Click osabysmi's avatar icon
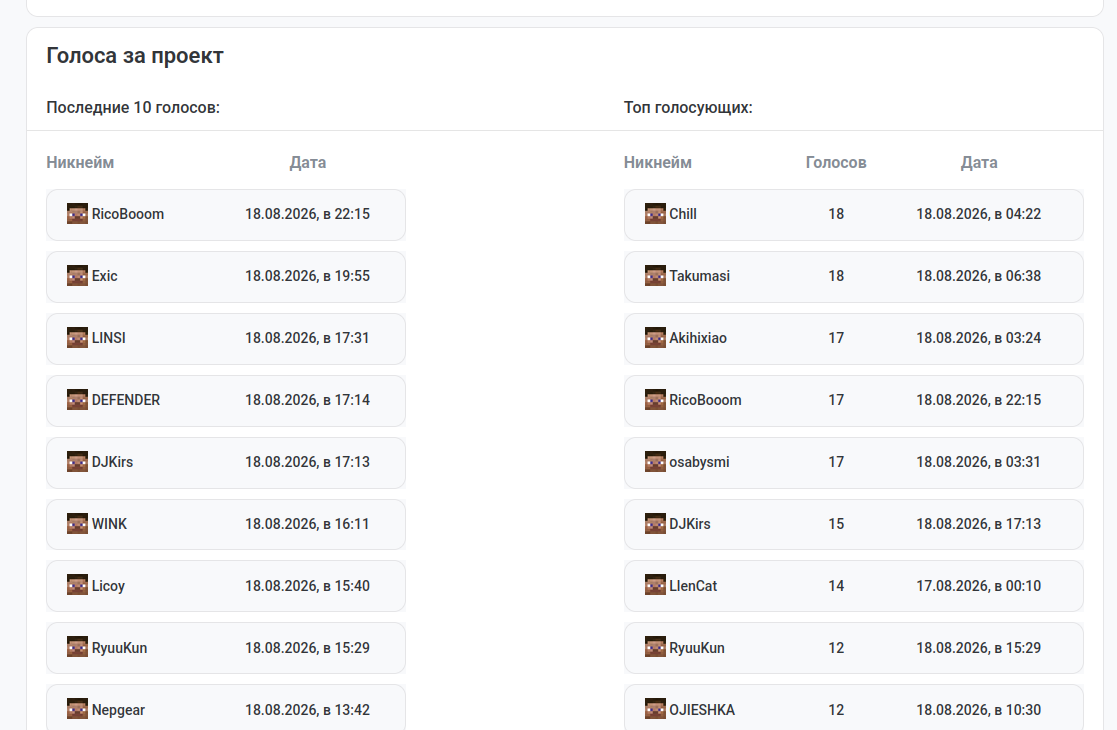Screen dimensions: 1117x730 (x=655, y=462)
